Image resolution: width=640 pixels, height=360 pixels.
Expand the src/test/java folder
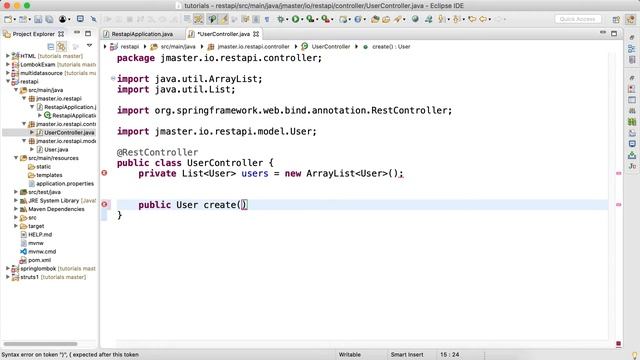[x=16, y=191]
